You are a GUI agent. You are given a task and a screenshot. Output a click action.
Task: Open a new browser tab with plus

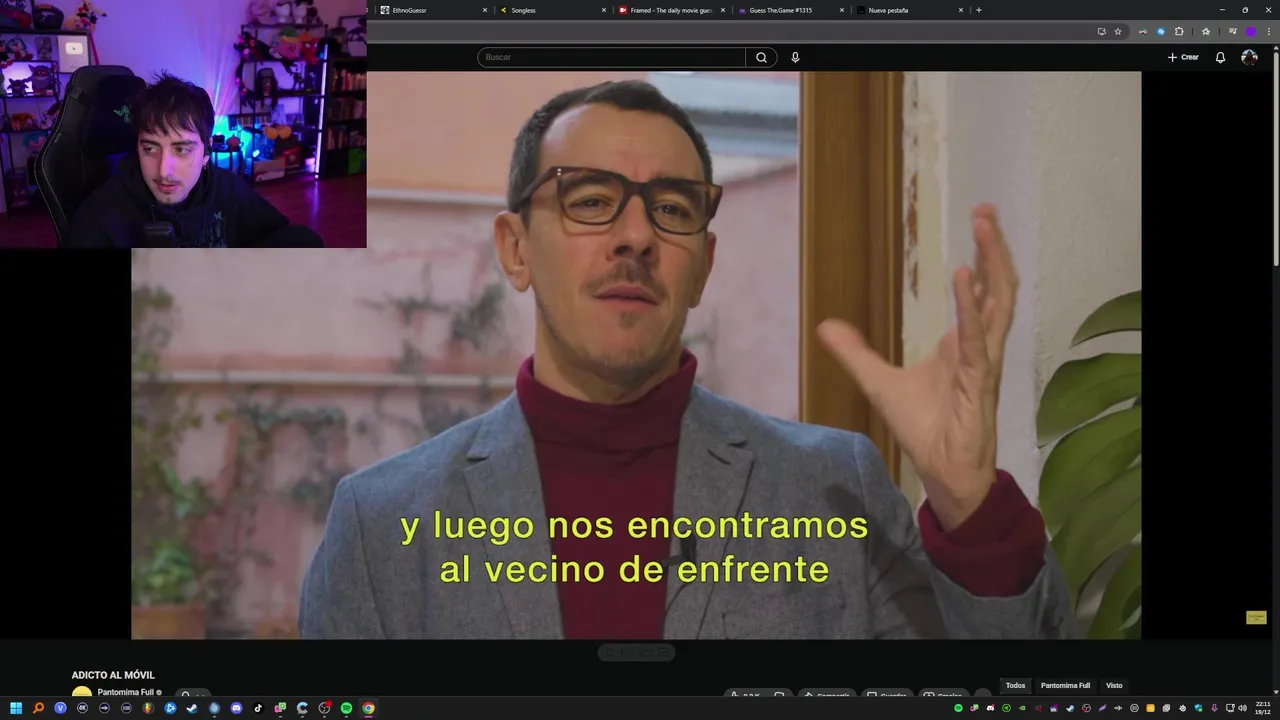pyautogui.click(x=978, y=10)
